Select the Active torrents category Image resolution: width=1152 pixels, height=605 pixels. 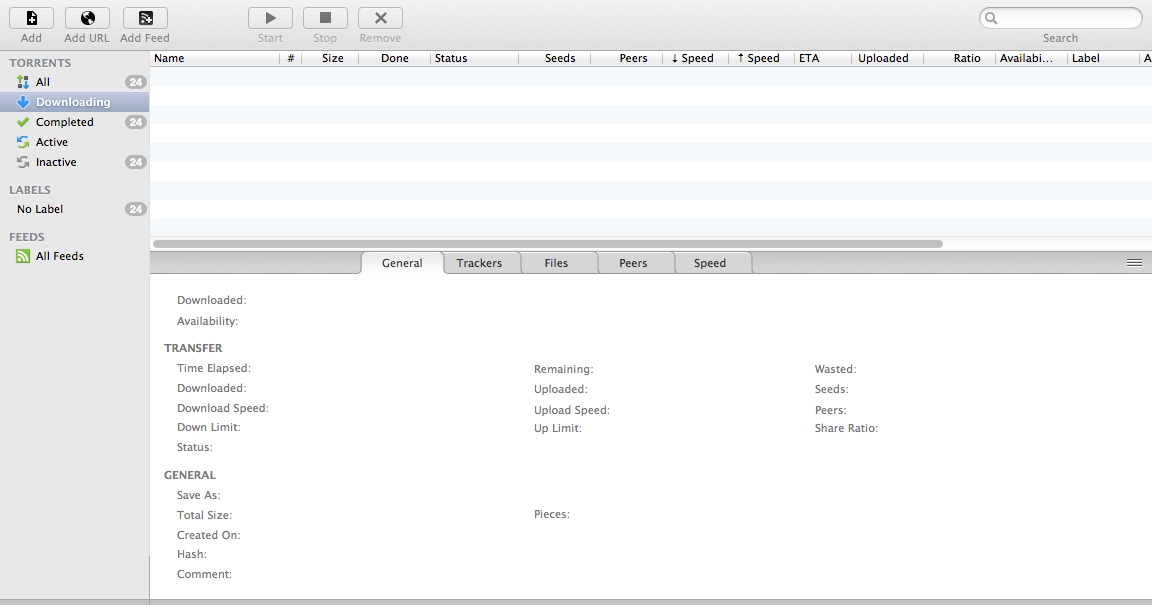74,142
